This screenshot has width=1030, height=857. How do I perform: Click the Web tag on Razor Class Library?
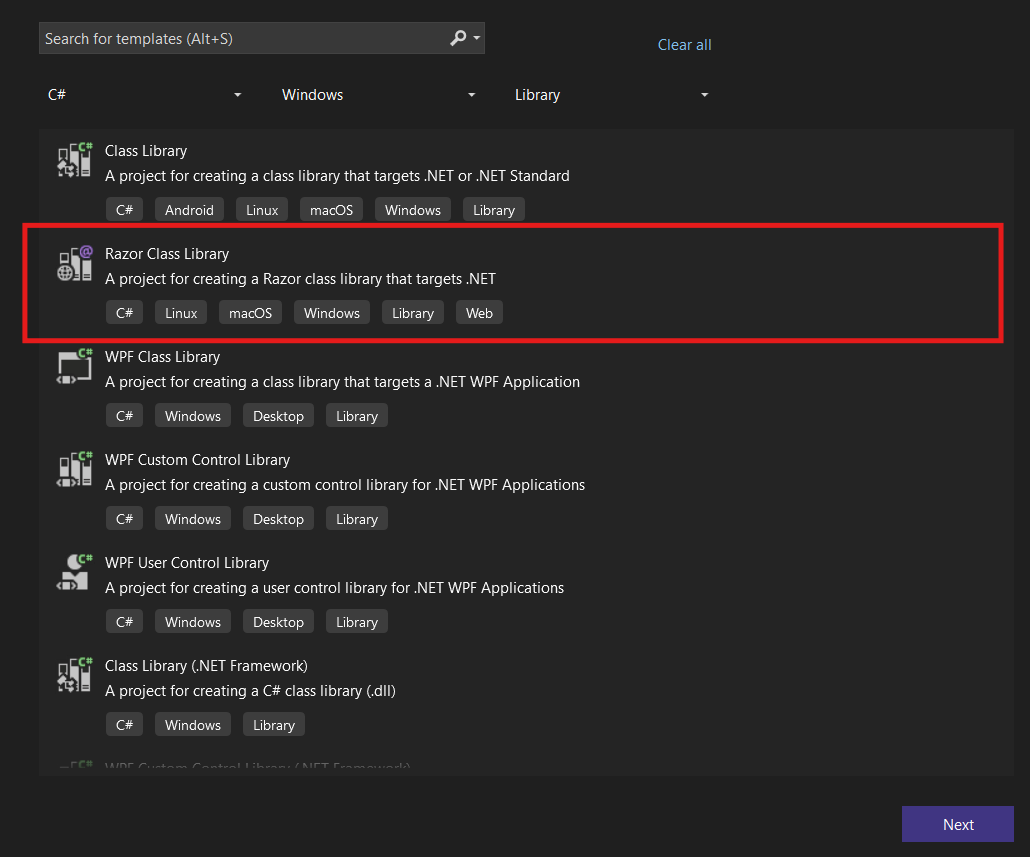pyautogui.click(x=479, y=313)
